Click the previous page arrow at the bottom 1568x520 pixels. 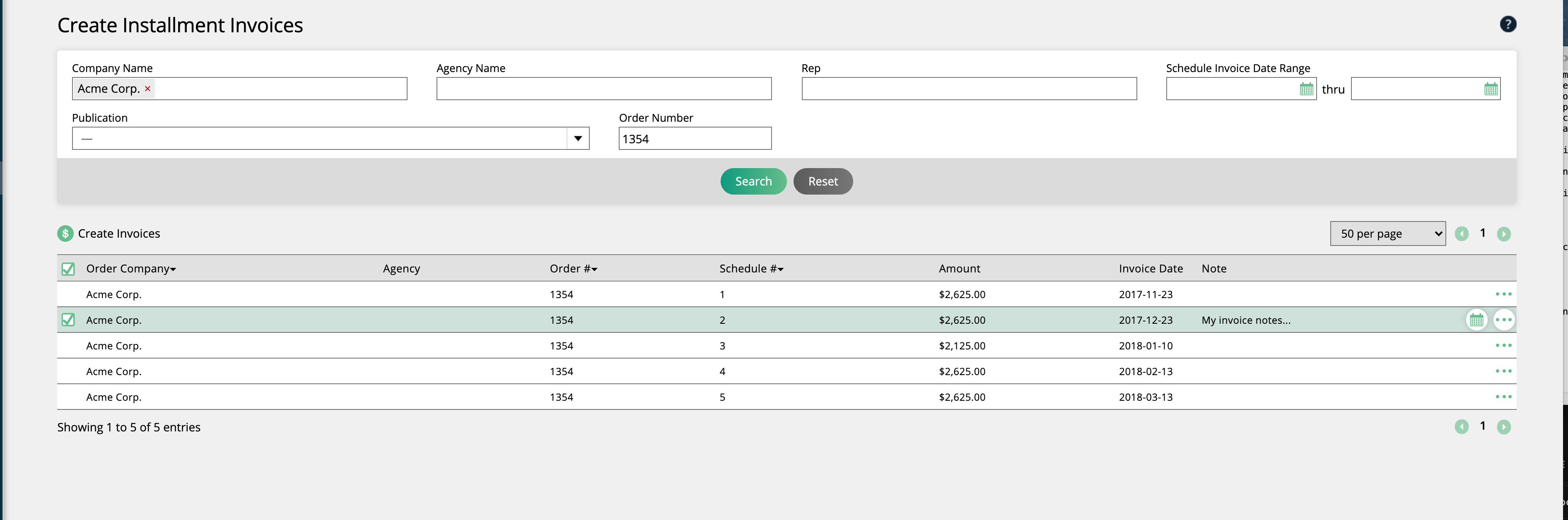click(1462, 426)
